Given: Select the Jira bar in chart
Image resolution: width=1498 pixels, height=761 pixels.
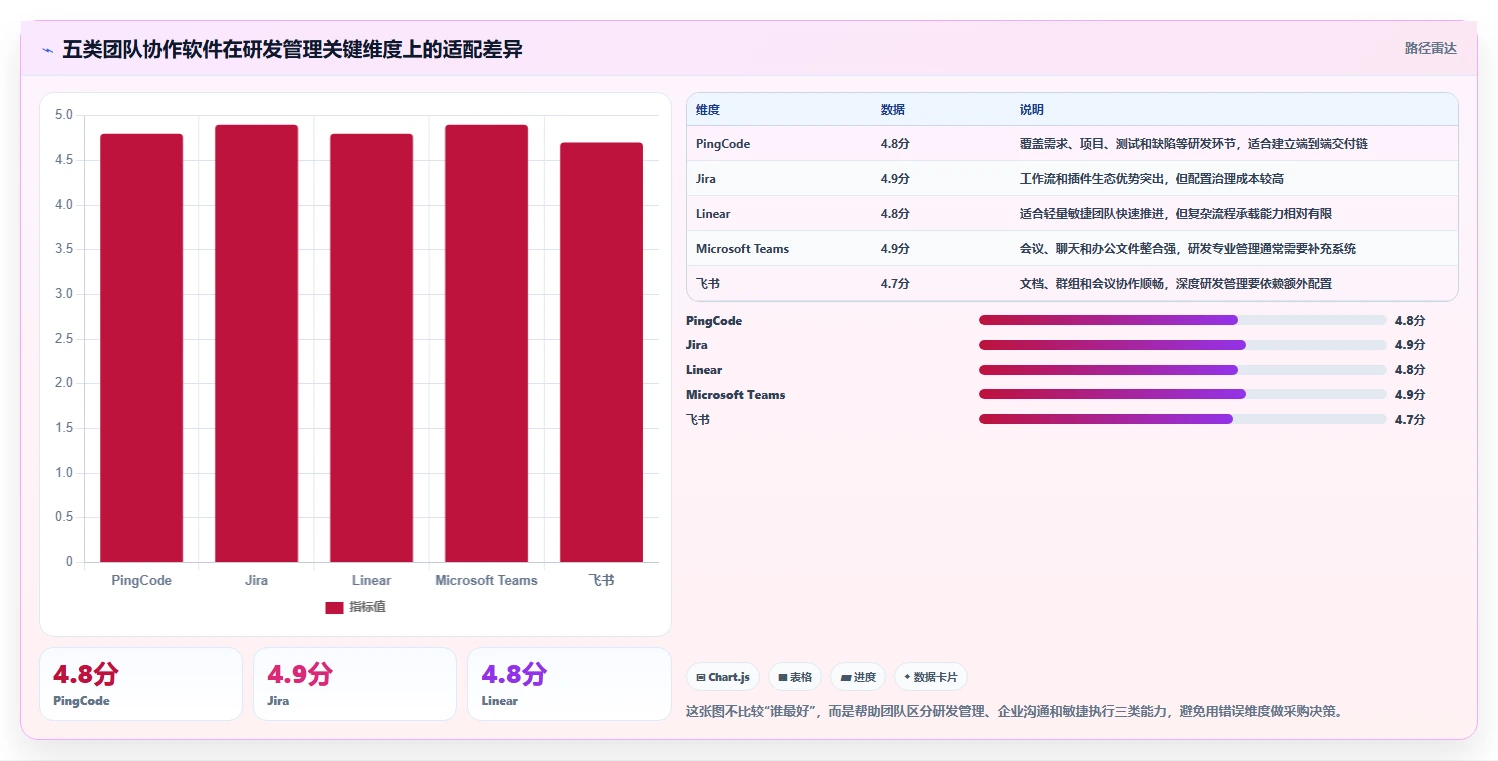Looking at the screenshot, I should 256,343.
